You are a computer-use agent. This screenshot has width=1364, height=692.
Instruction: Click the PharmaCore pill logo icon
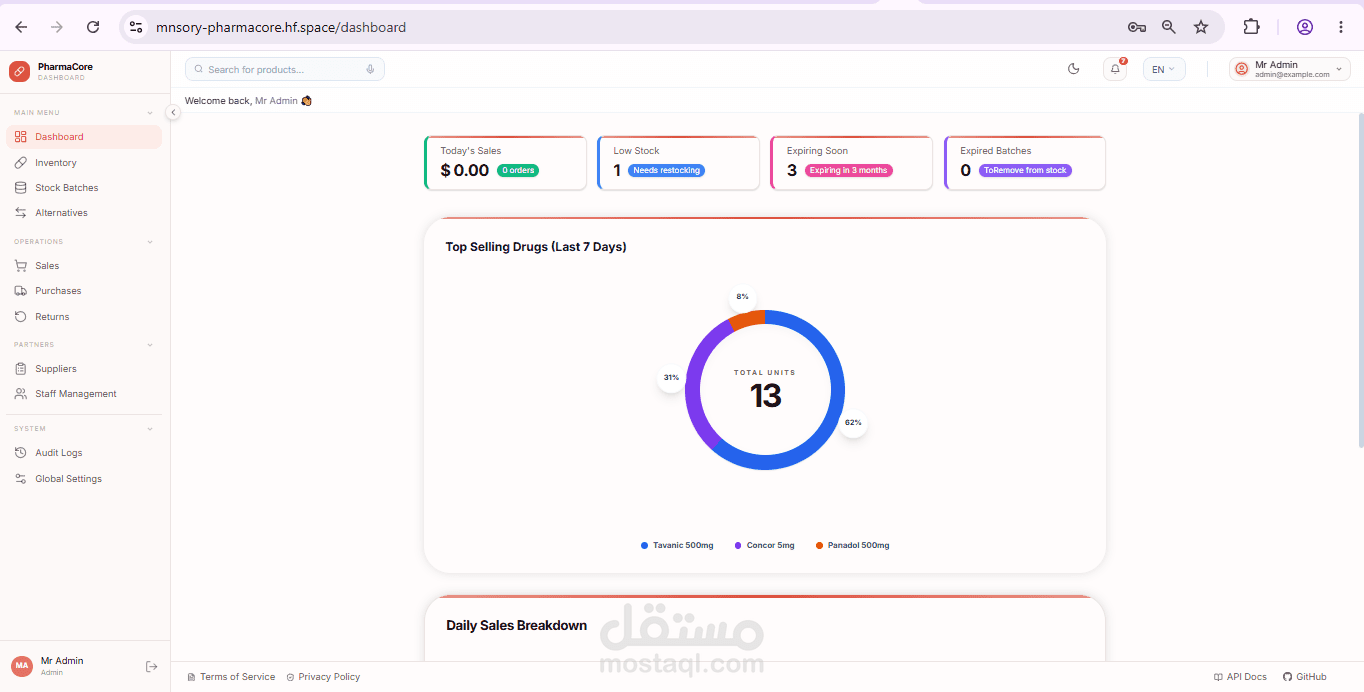[x=19, y=71]
